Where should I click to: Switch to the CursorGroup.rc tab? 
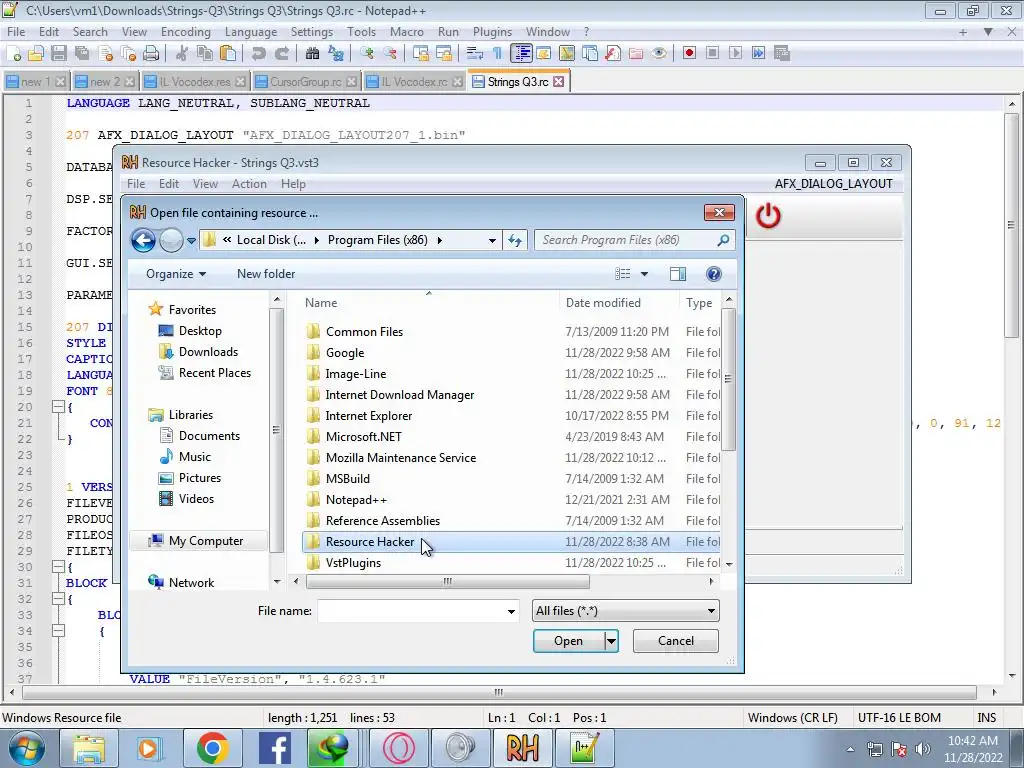coord(305,82)
